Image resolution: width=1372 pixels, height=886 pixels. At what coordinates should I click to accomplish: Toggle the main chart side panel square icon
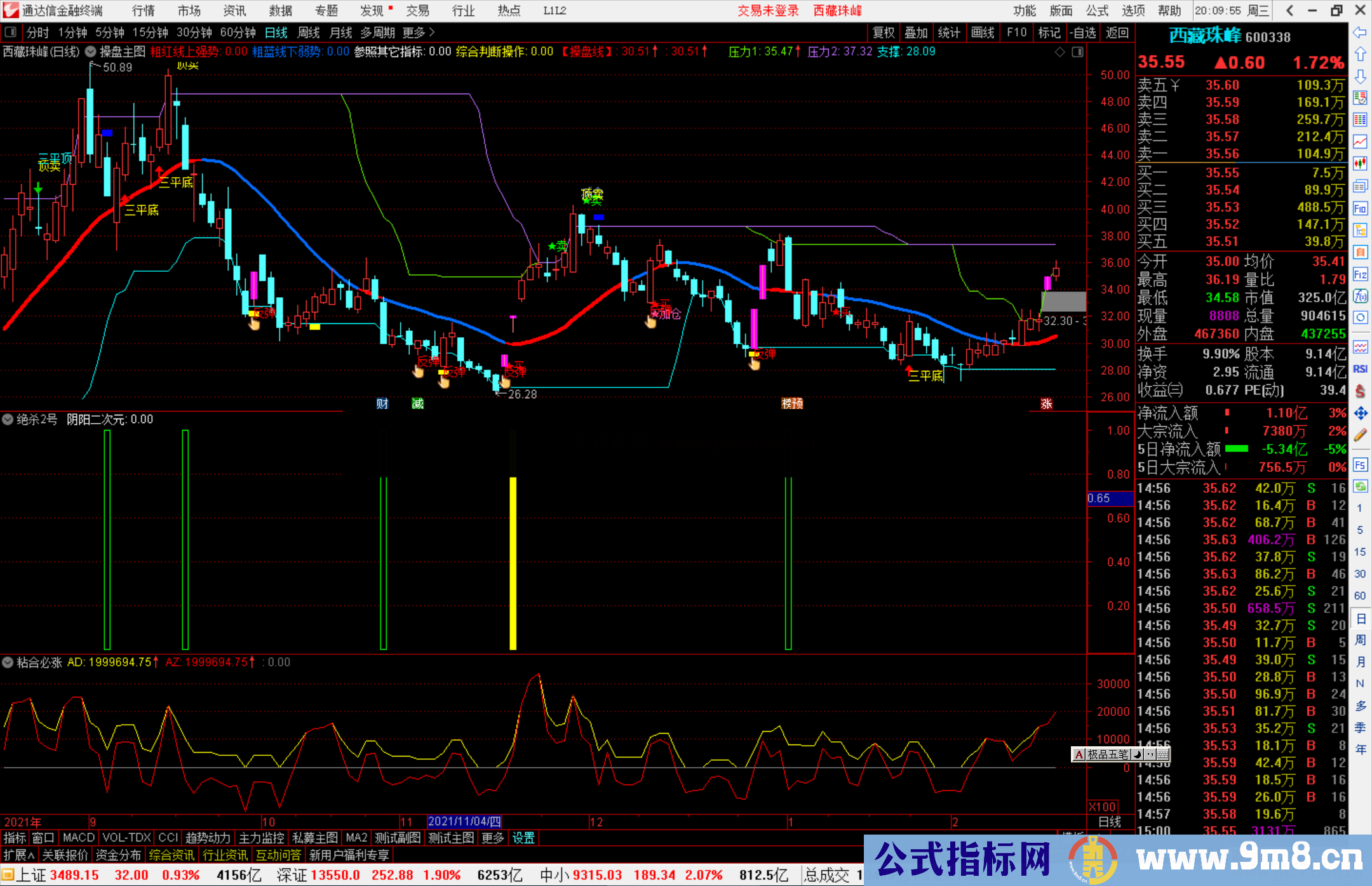pos(1077,52)
